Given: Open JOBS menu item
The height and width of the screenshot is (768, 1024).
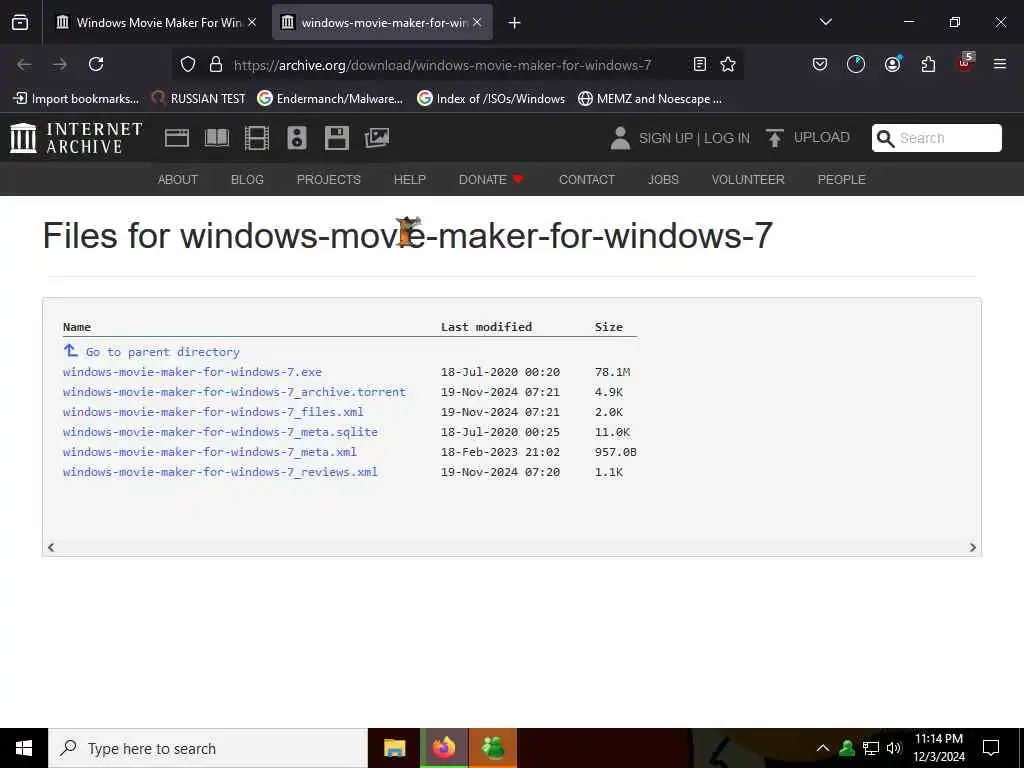Looking at the screenshot, I should 663,180.
